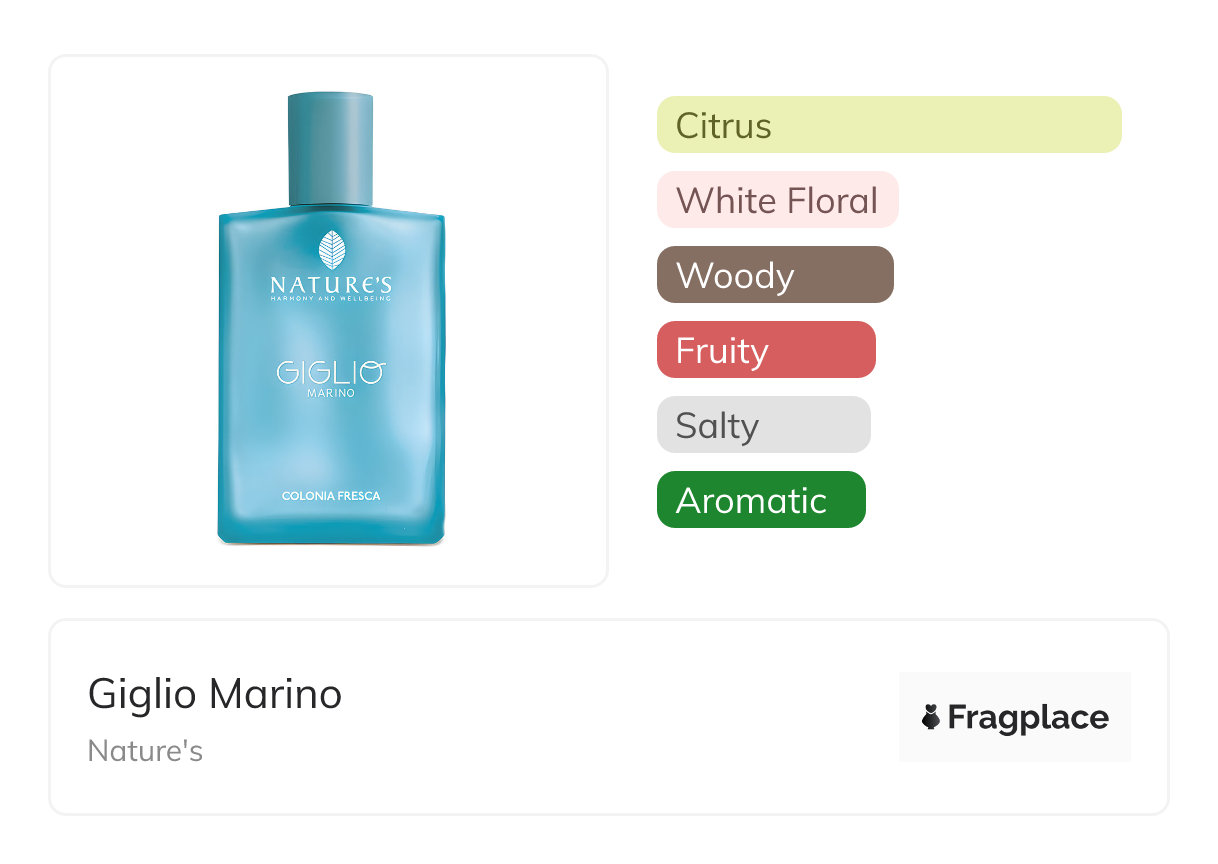Click the MARINO word under GIGLIO
This screenshot has width=1218, height=864.
point(330,393)
